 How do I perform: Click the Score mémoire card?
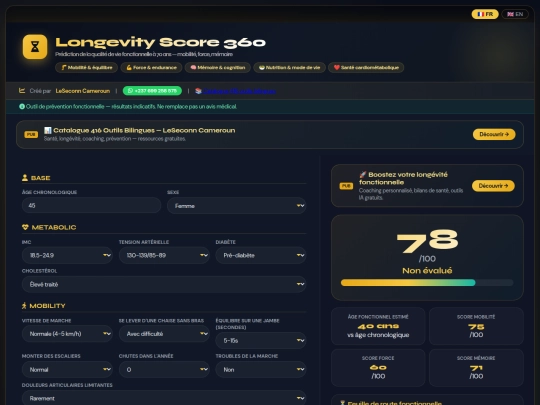pos(476,367)
